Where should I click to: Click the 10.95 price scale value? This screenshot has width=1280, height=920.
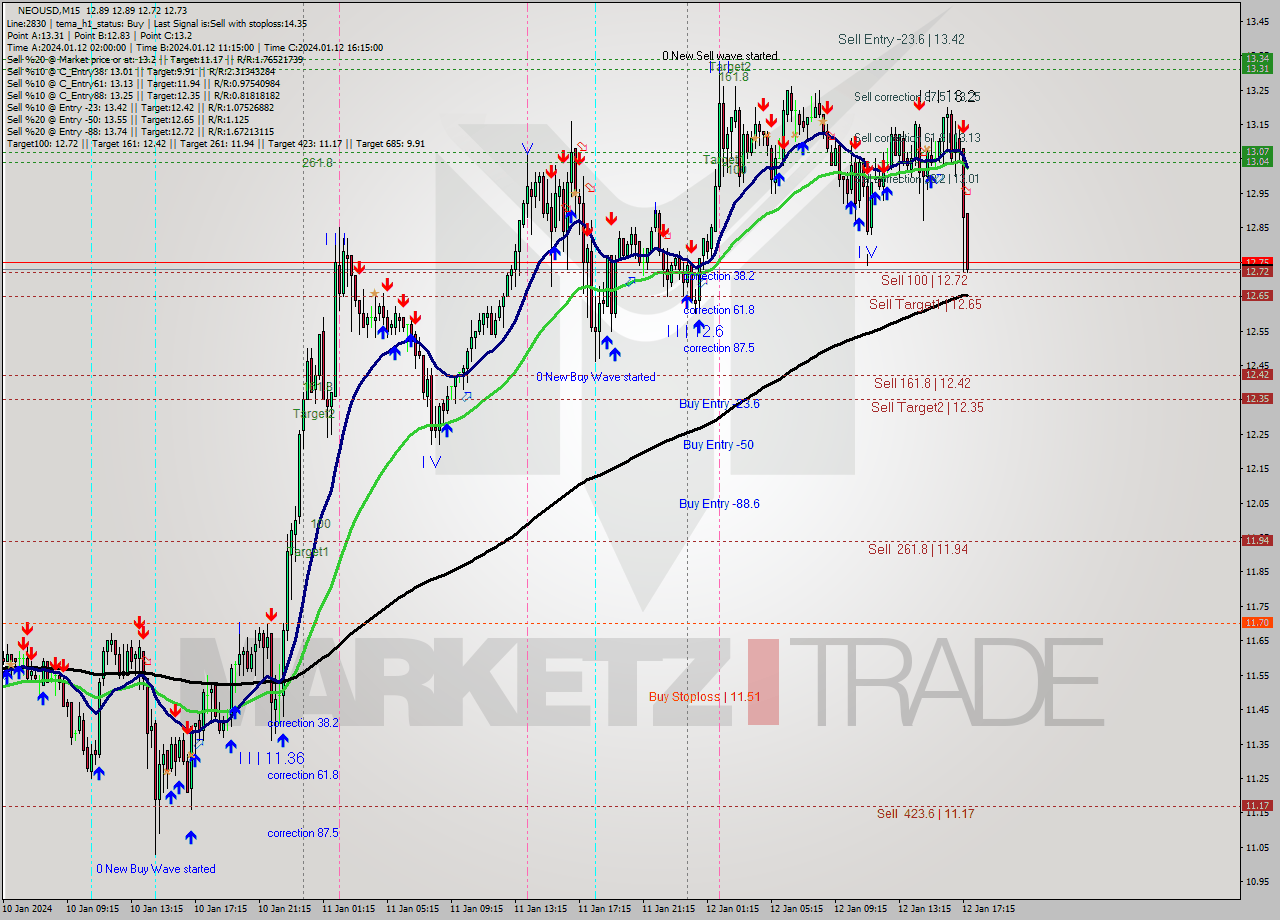pos(1257,882)
